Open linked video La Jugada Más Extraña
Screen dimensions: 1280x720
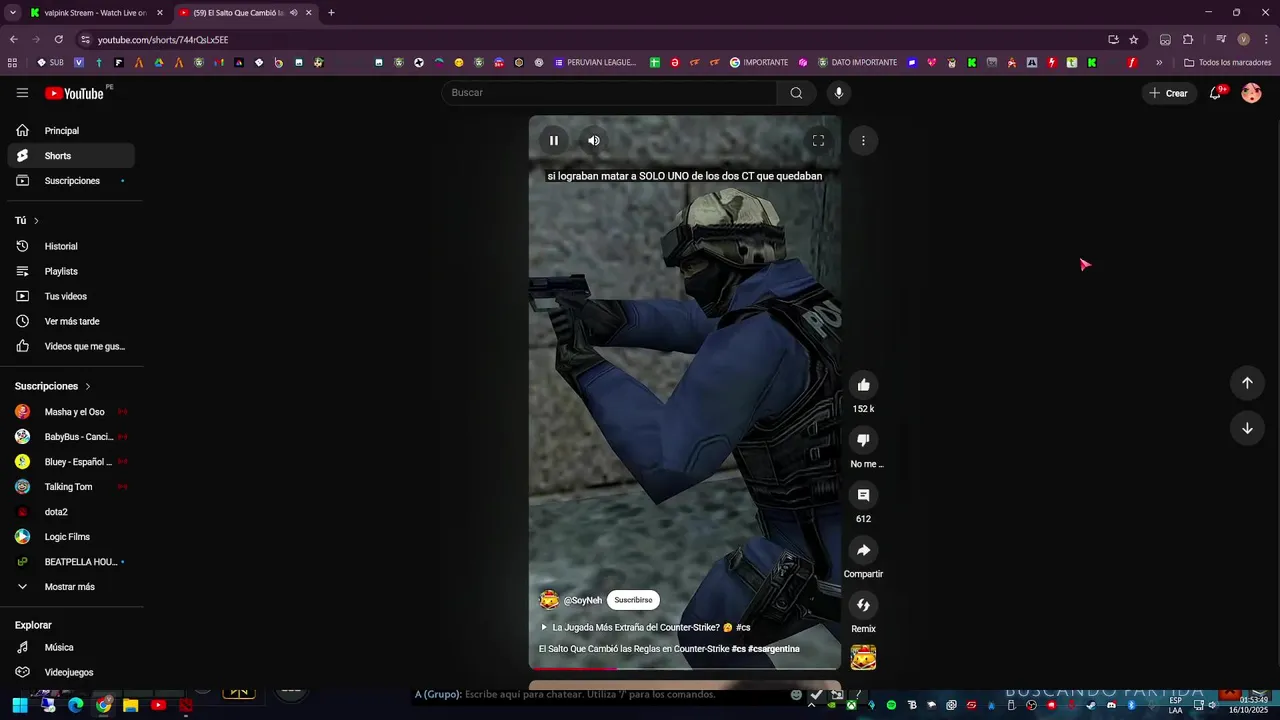pos(645,627)
